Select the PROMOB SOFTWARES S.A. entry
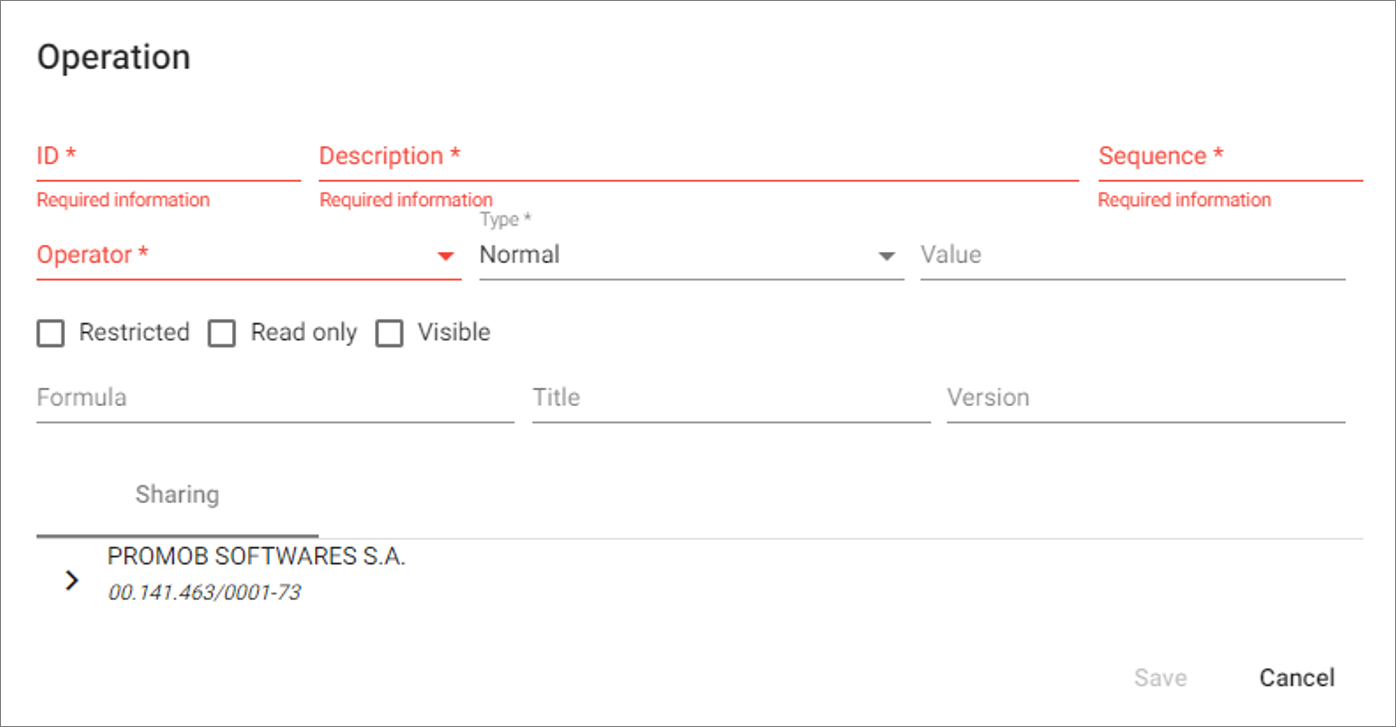Image resolution: width=1396 pixels, height=727 pixels. tap(256, 558)
